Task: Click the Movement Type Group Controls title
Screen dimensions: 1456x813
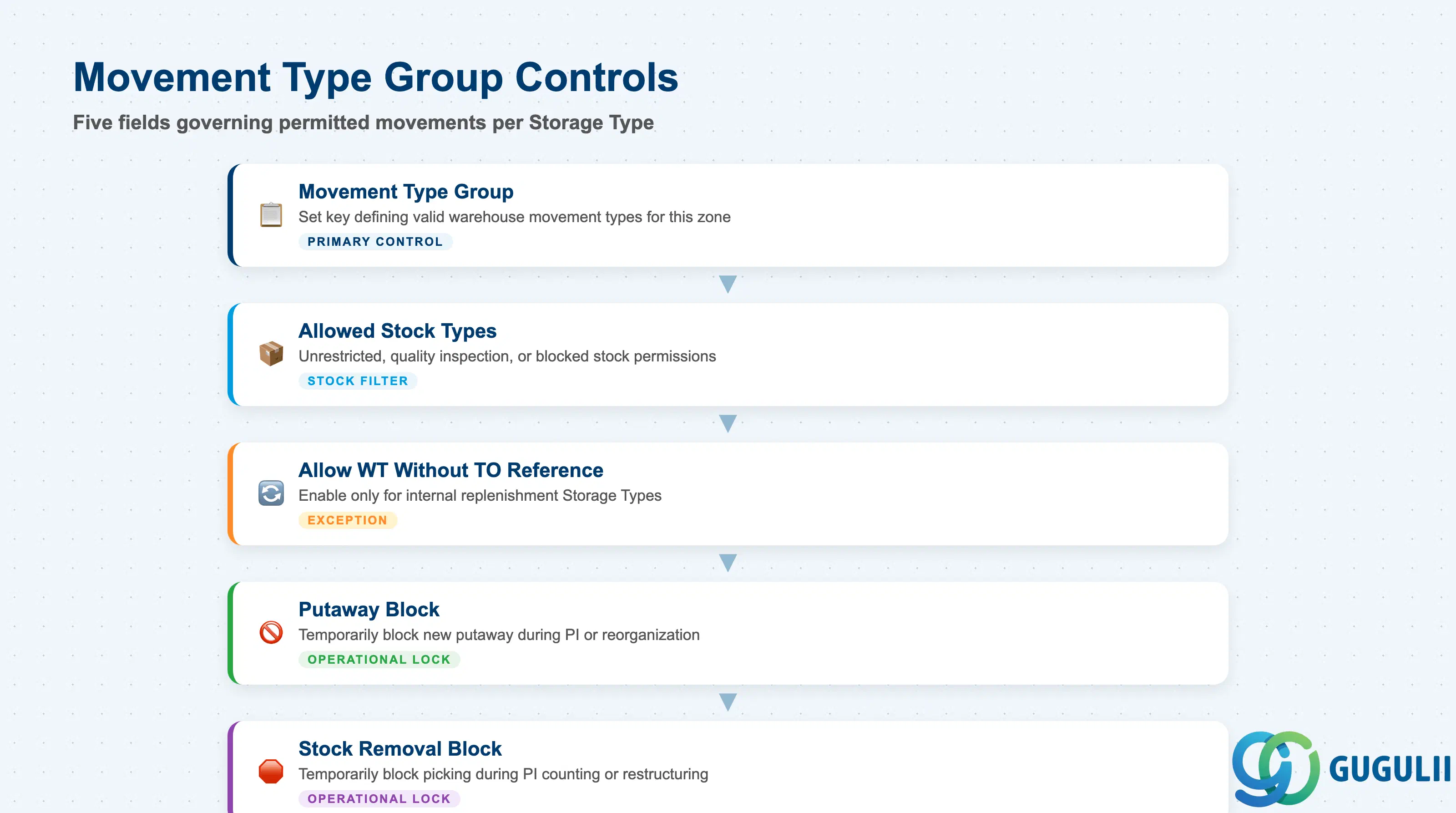Action: coord(376,77)
